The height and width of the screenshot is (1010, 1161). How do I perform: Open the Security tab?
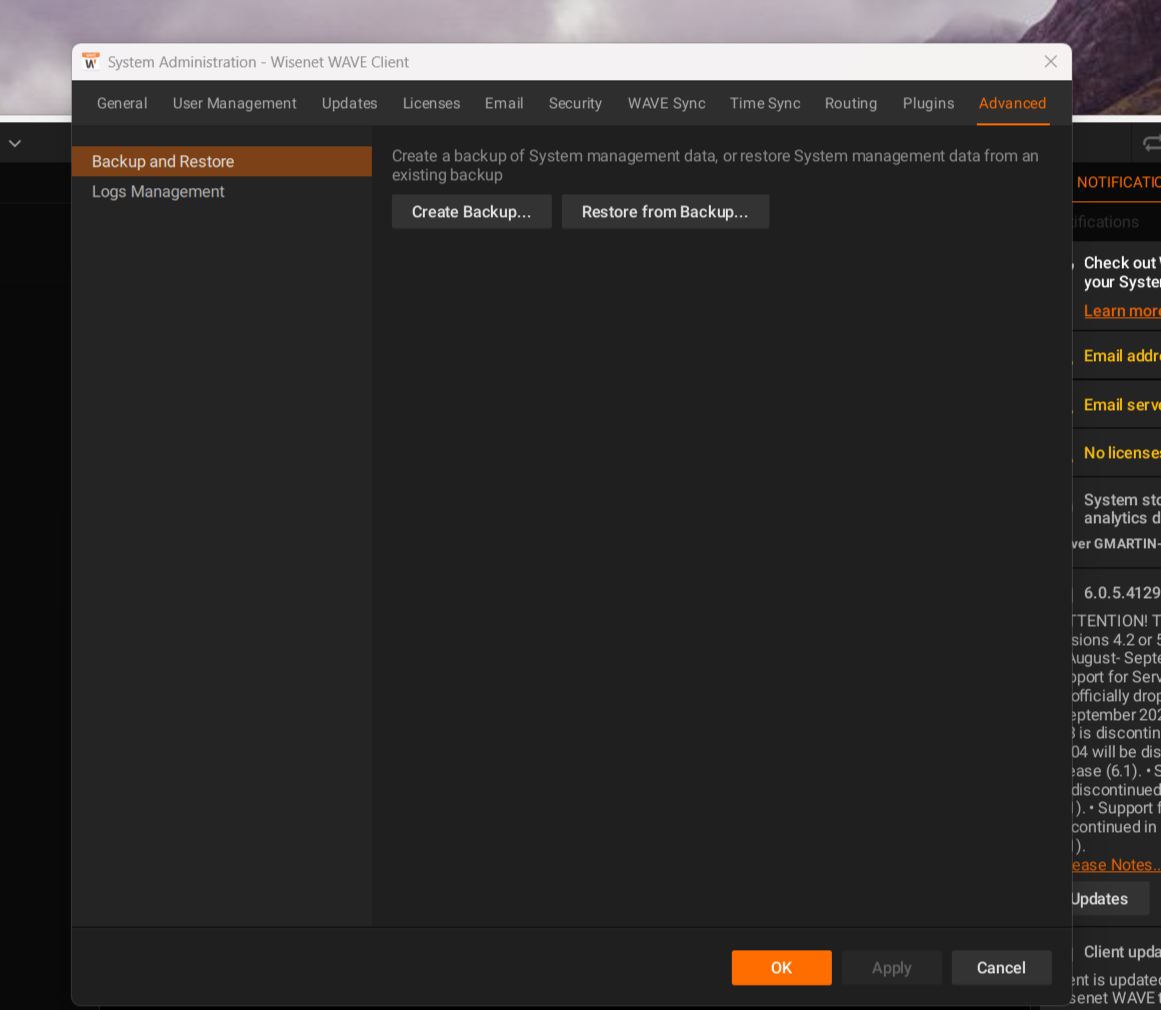point(575,103)
